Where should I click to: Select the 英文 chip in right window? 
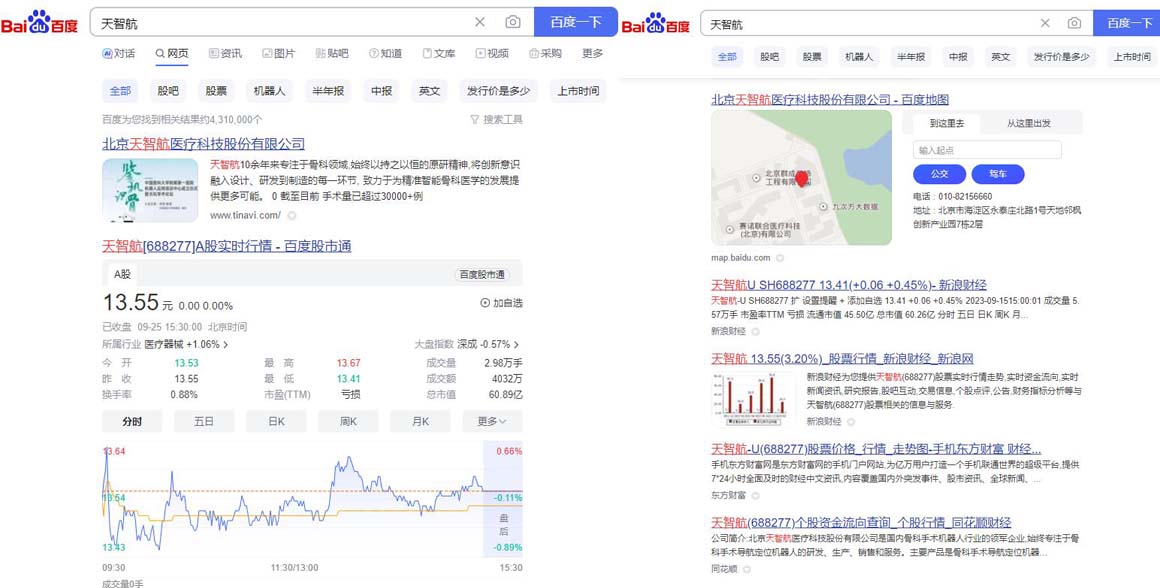[x=1000, y=56]
